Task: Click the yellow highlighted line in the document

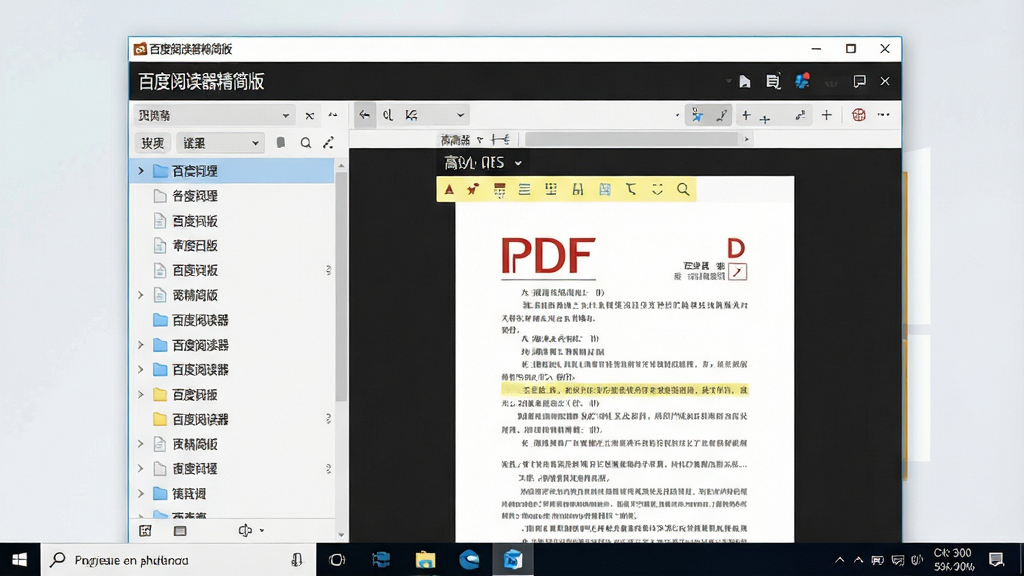Action: tap(625, 390)
